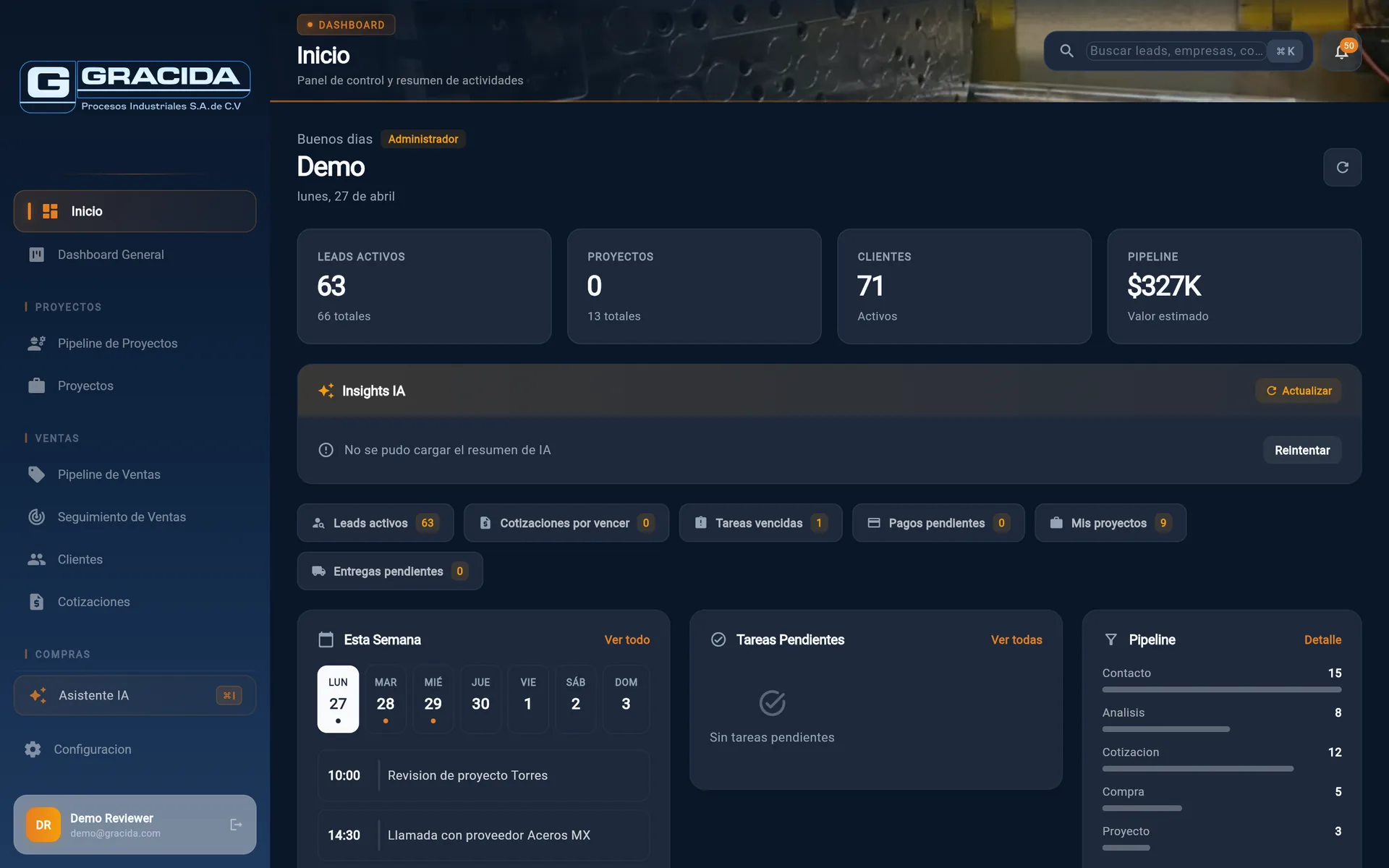
Task: Click the Administrador role badge
Action: coord(423,139)
